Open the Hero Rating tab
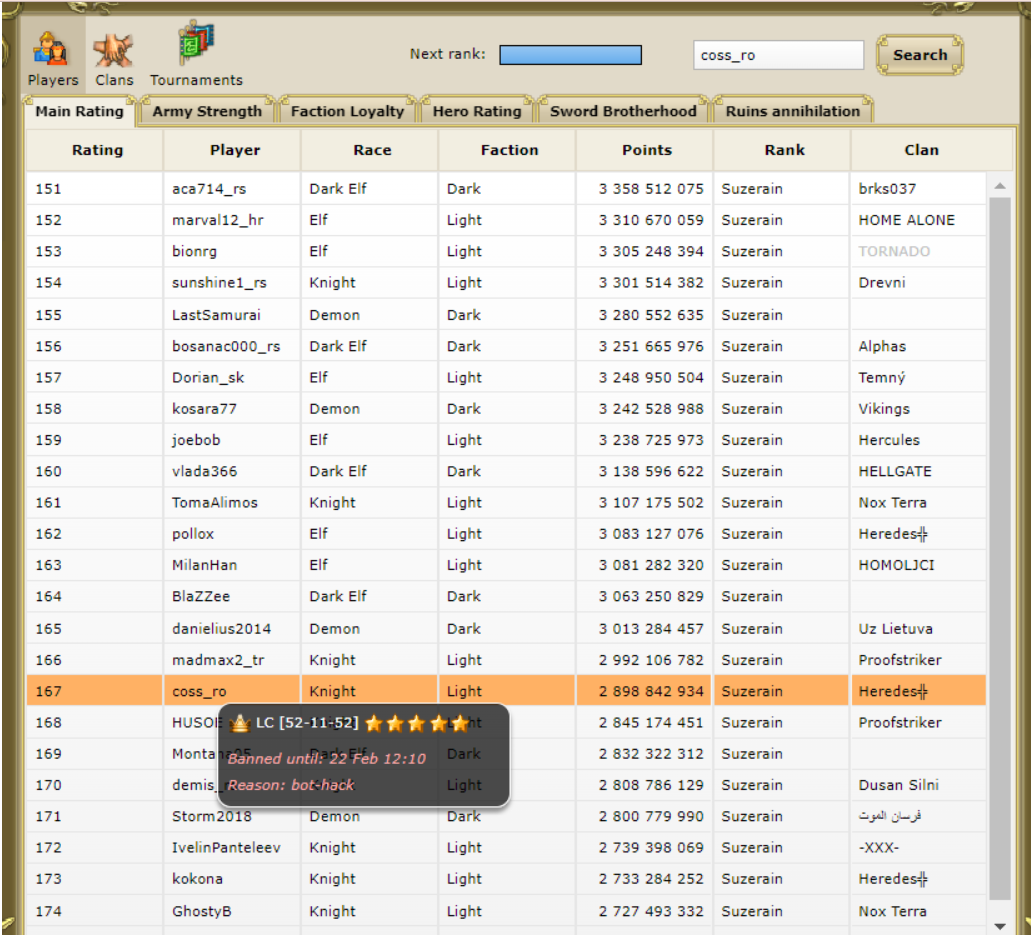Screen dimensions: 1031x935 click(477, 111)
